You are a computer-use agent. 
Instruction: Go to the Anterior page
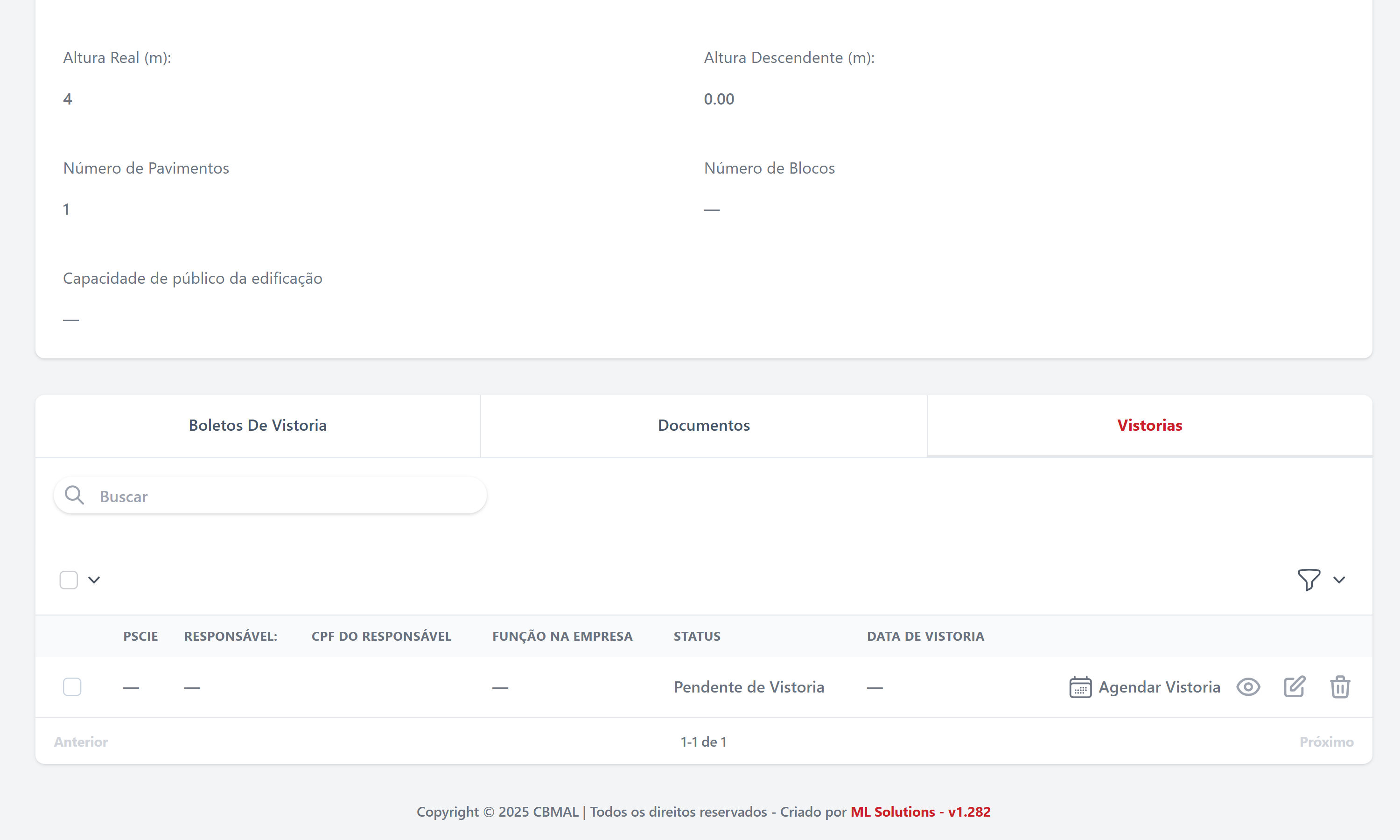click(x=81, y=742)
